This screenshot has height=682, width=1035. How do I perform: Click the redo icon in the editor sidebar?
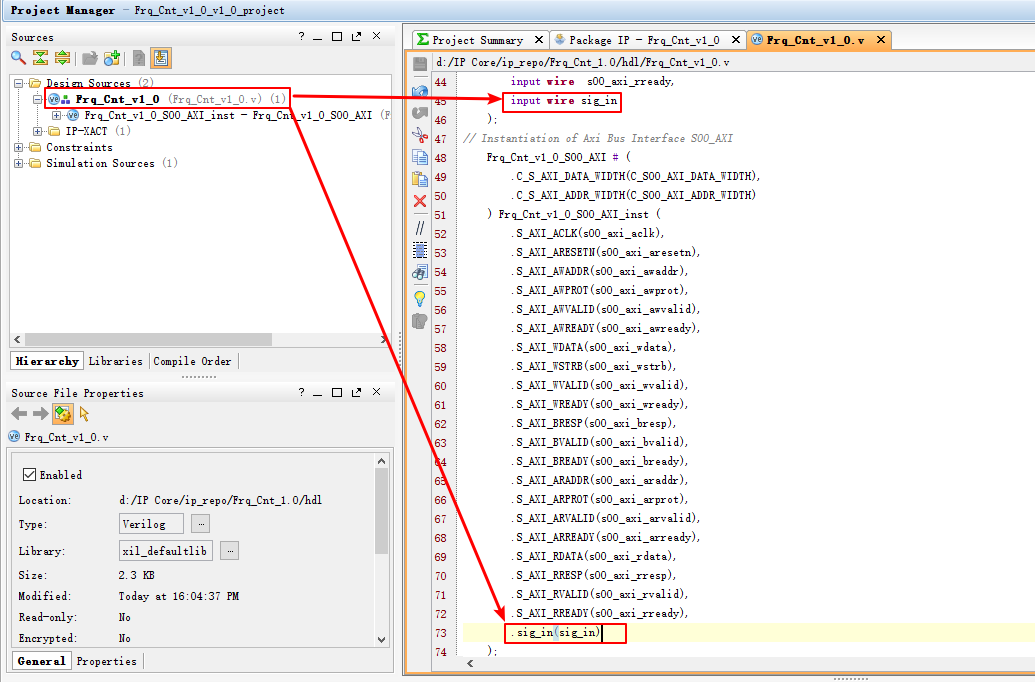(420, 113)
